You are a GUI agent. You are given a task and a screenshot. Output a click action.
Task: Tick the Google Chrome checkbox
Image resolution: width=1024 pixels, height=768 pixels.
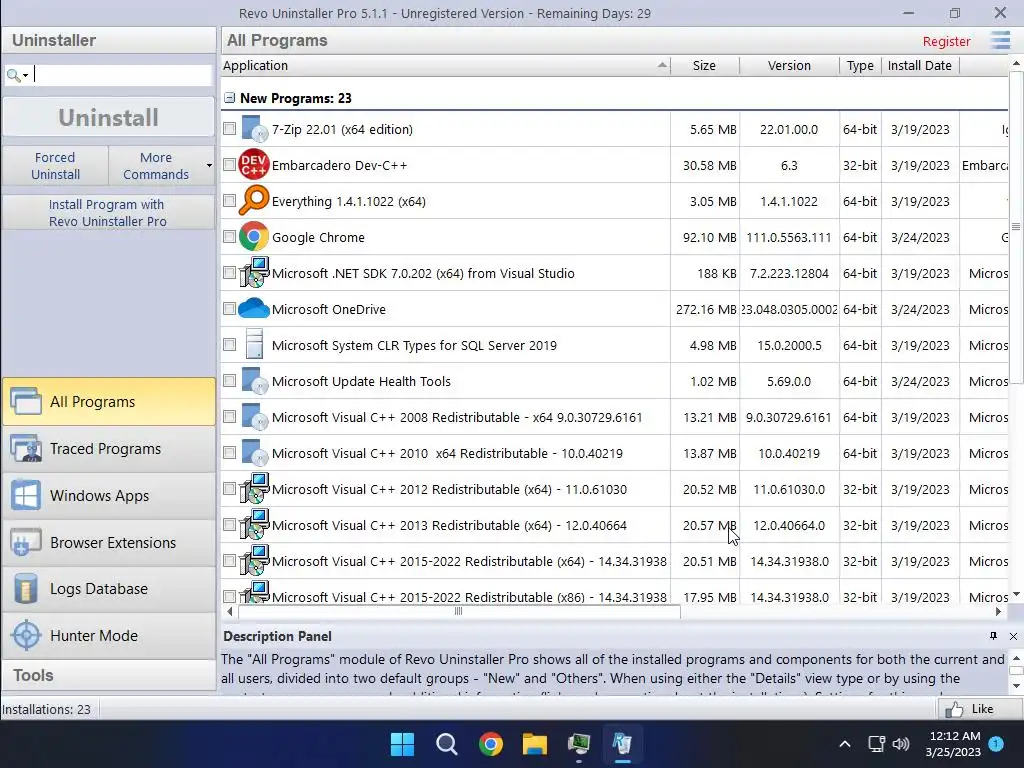(x=229, y=236)
